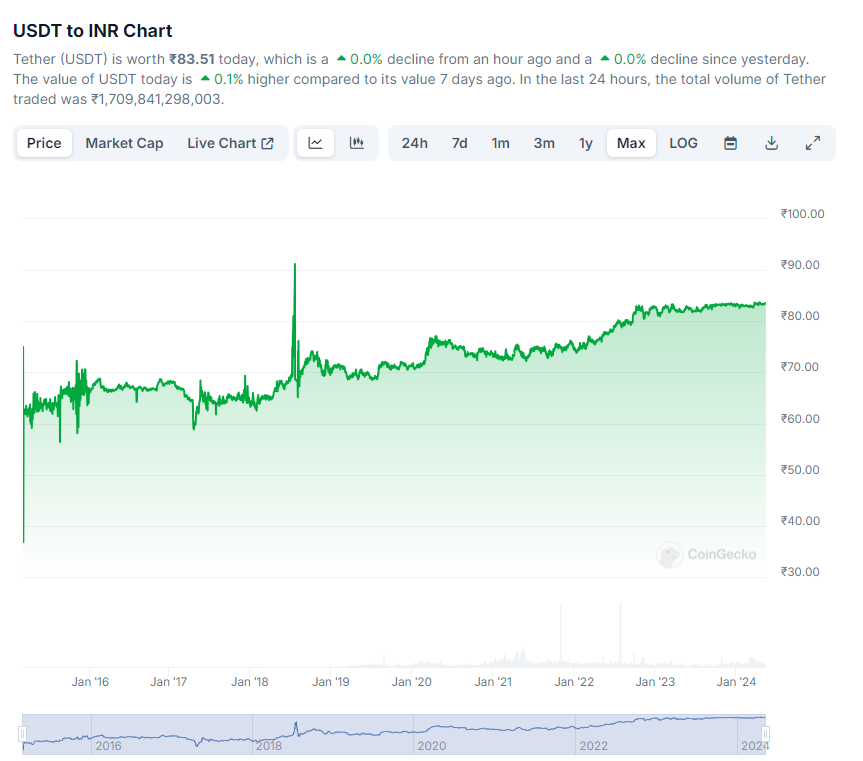The width and height of the screenshot is (863, 761).
Task: Click the USDT to INR Chart heading
Action: coord(92,31)
